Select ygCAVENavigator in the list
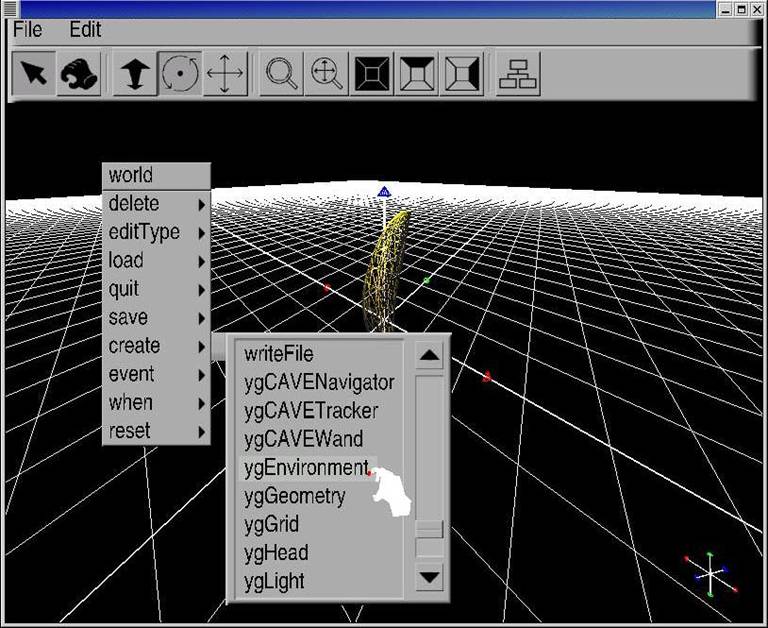This screenshot has height=628, width=768. (319, 382)
